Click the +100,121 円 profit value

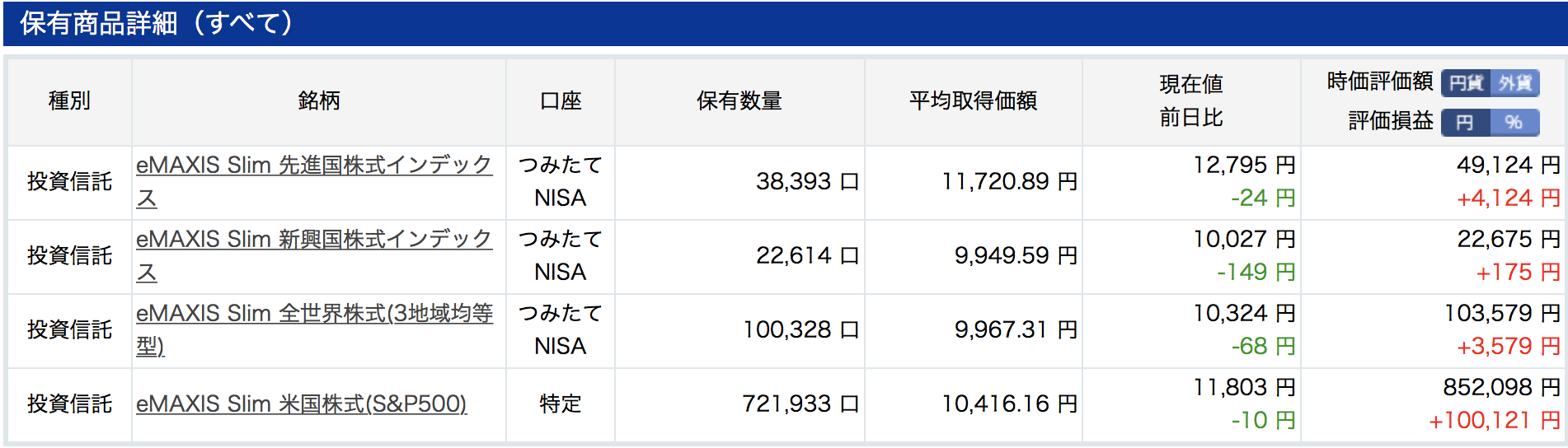click(x=1495, y=421)
